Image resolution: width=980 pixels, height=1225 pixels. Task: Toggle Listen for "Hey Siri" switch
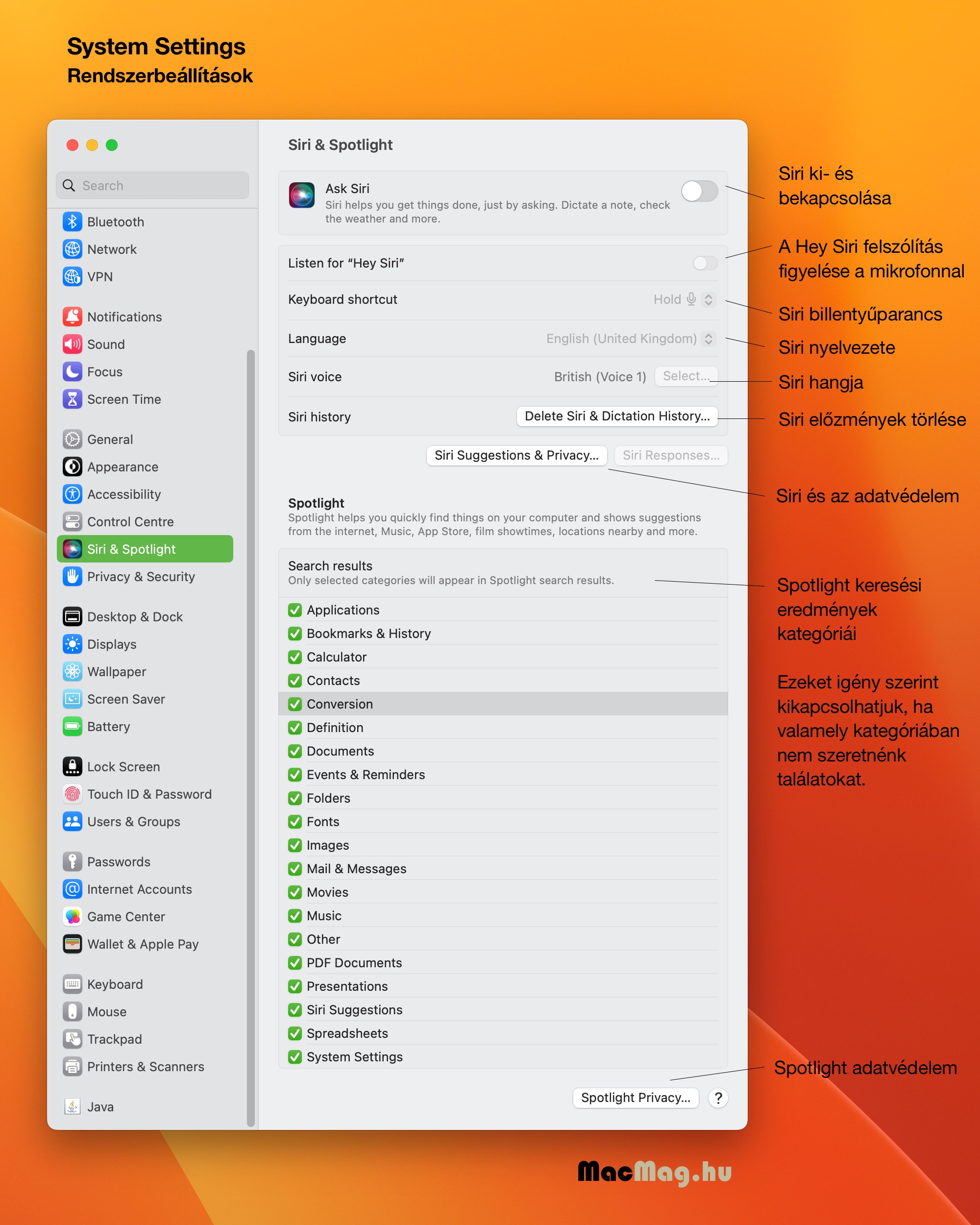[705, 263]
